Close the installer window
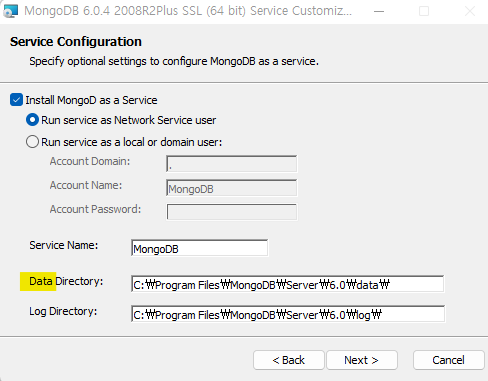Image resolution: width=488 pixels, height=381 pixels. point(470,11)
